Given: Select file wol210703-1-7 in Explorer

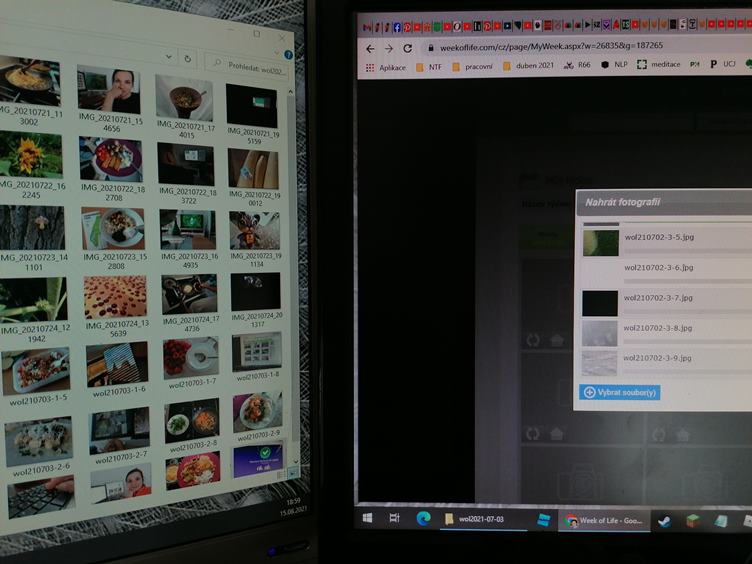Looking at the screenshot, I should click(191, 363).
